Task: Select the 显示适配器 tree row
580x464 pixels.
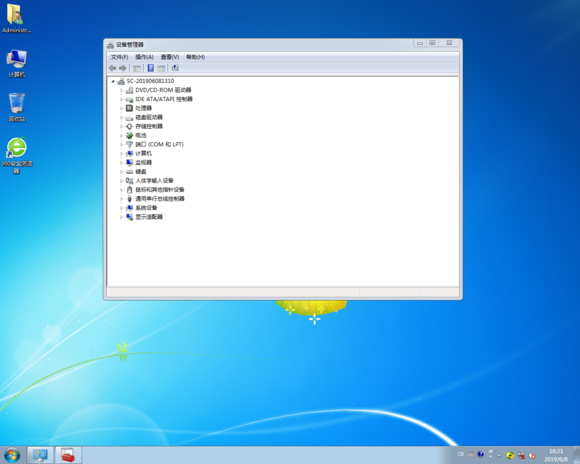Action: click(x=149, y=217)
